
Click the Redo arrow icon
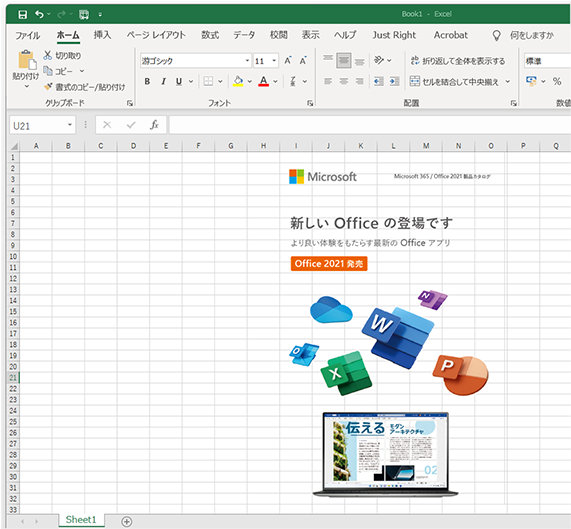point(61,14)
